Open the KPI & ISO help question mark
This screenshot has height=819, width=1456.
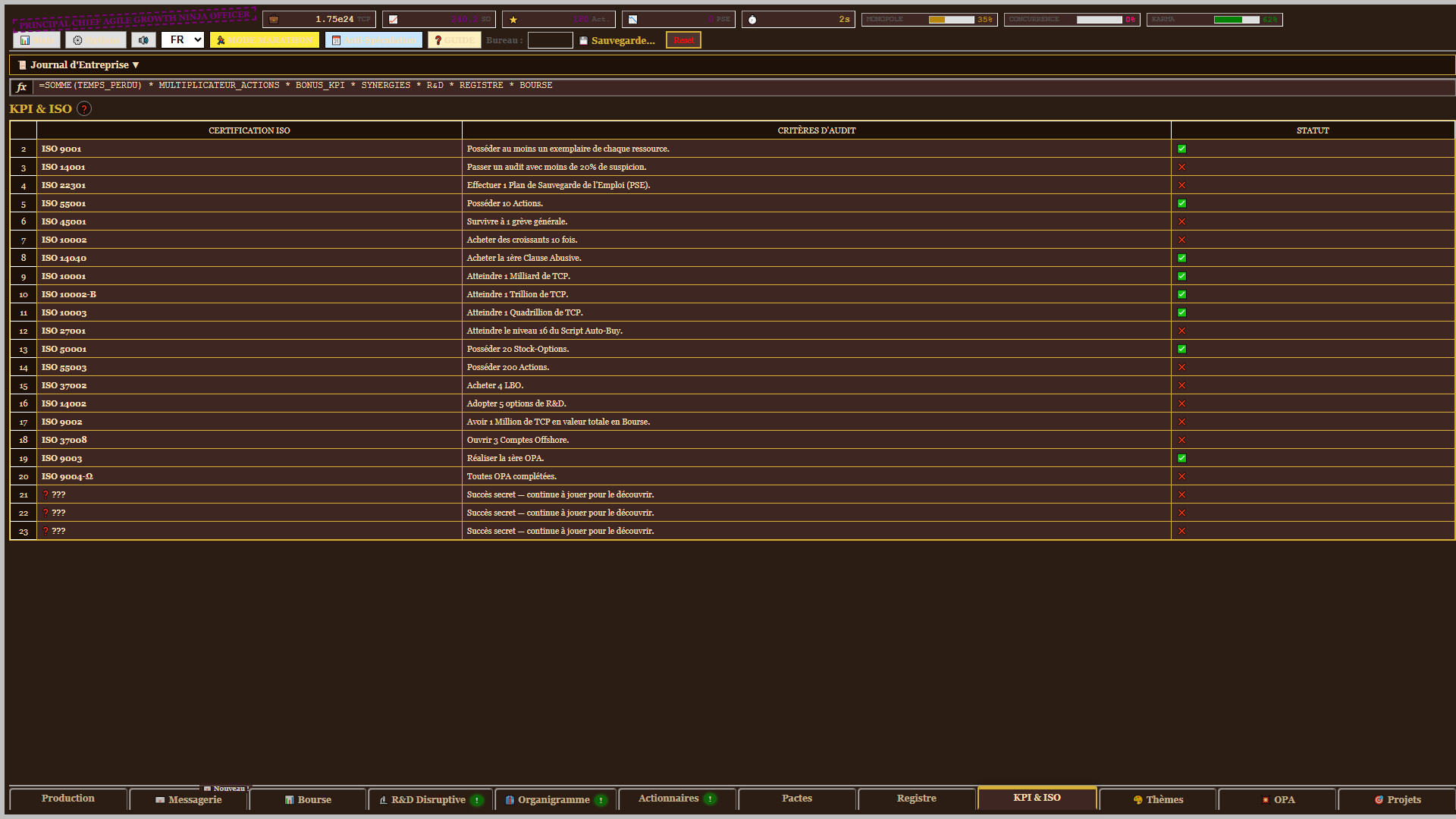point(84,108)
